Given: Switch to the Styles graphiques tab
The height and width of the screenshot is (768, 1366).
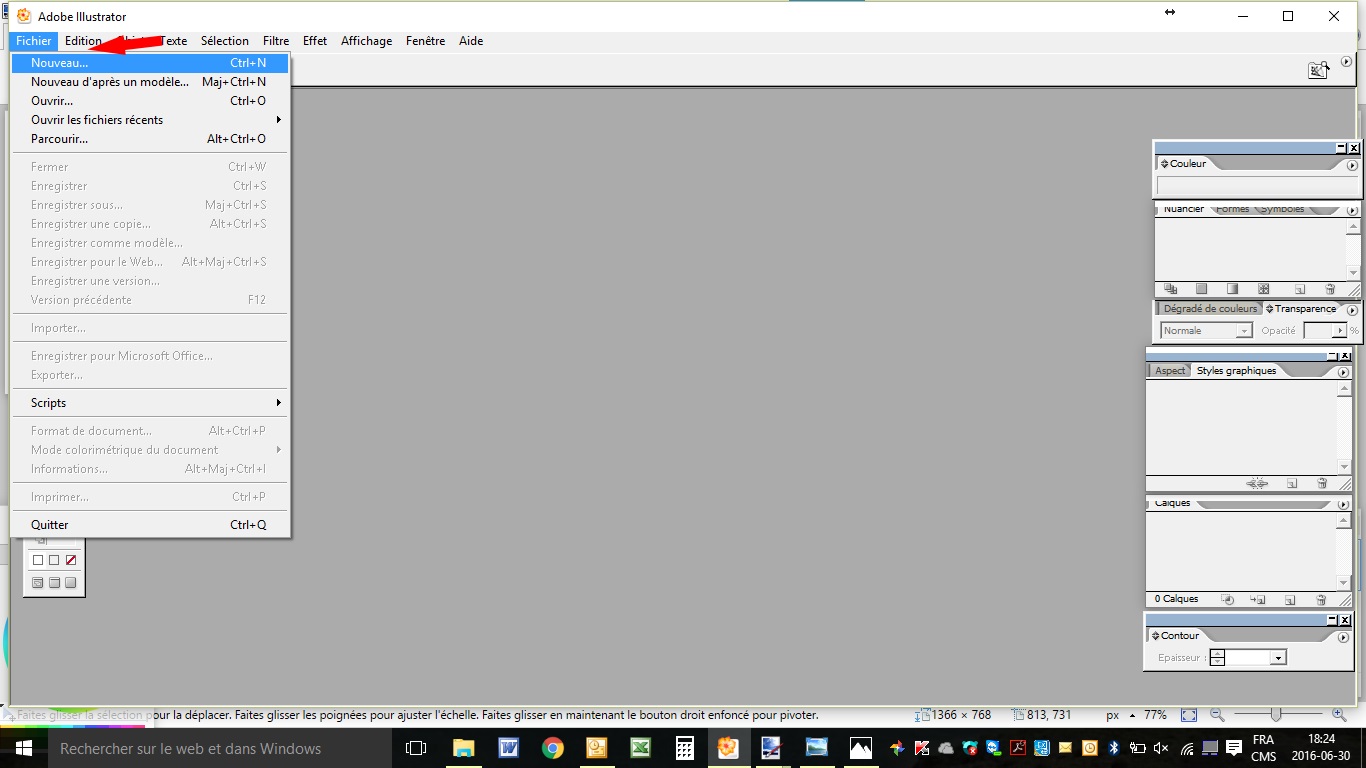Looking at the screenshot, I should click(x=1236, y=371).
